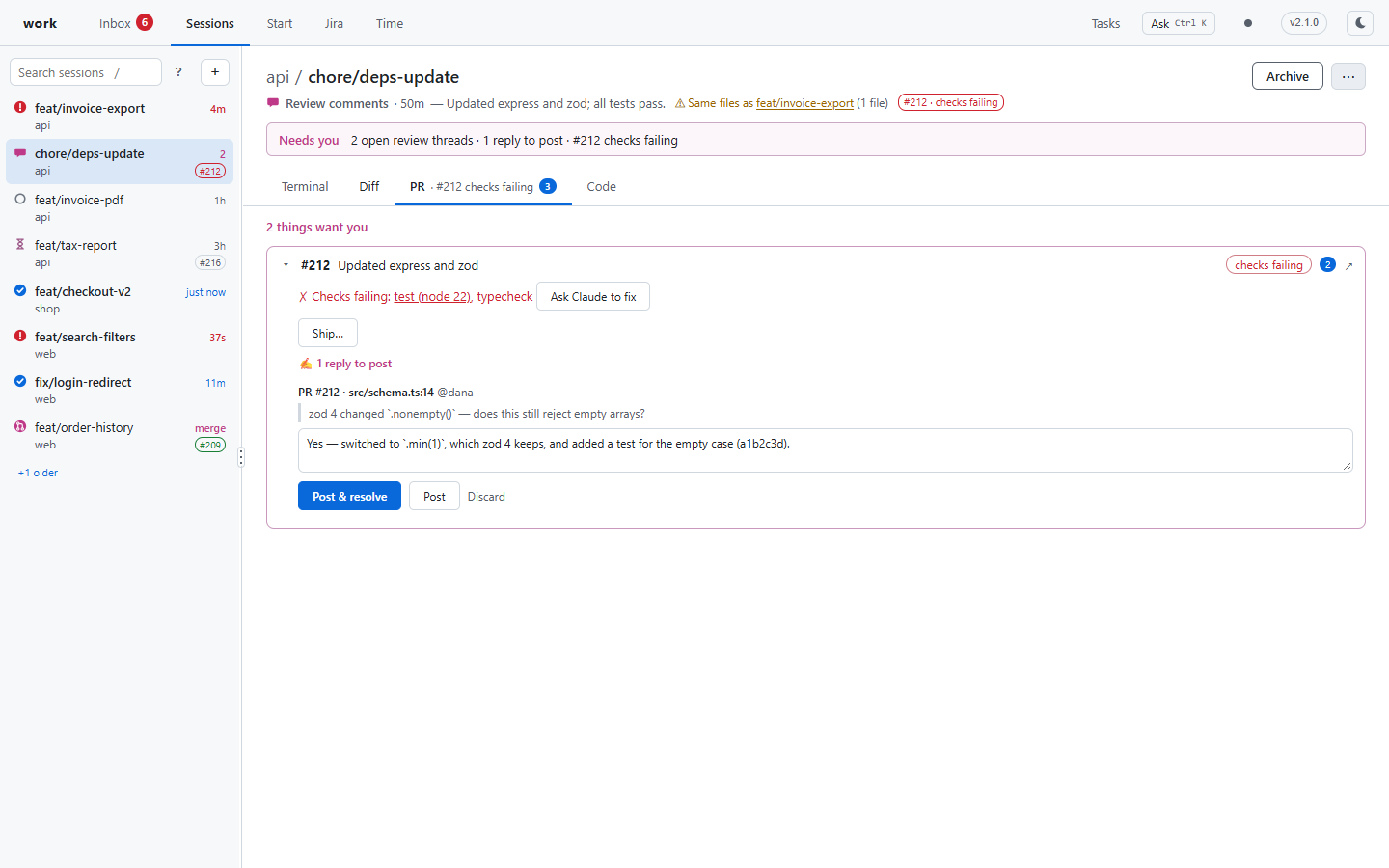The height and width of the screenshot is (868, 1389).
Task: Follow the feat/invoice-export link in header warning
Action: pyautogui.click(x=804, y=103)
